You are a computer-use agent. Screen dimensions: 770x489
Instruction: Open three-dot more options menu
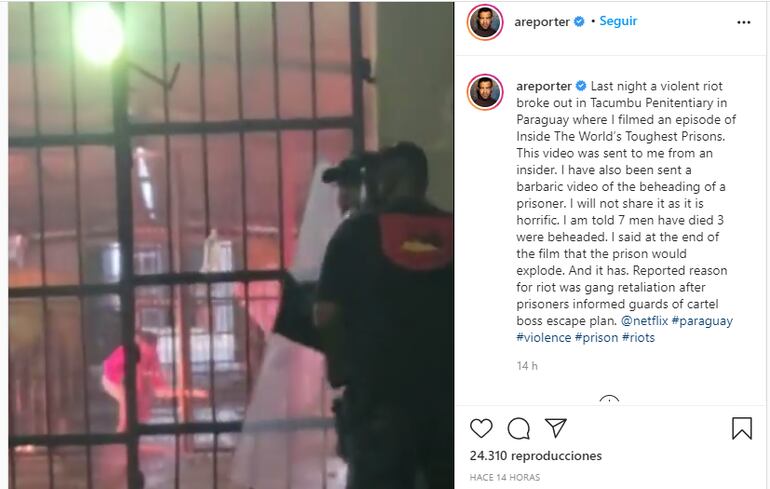[743, 22]
